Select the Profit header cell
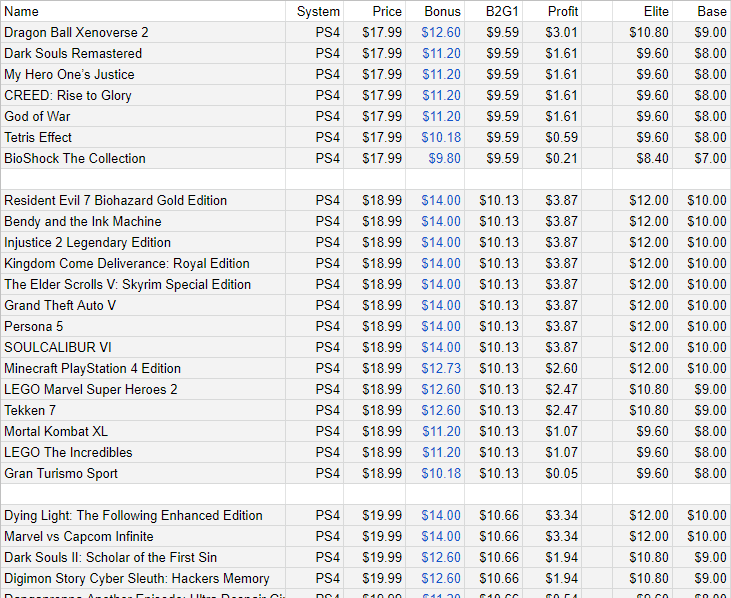Screen dimensions: 731x598 (552, 11)
